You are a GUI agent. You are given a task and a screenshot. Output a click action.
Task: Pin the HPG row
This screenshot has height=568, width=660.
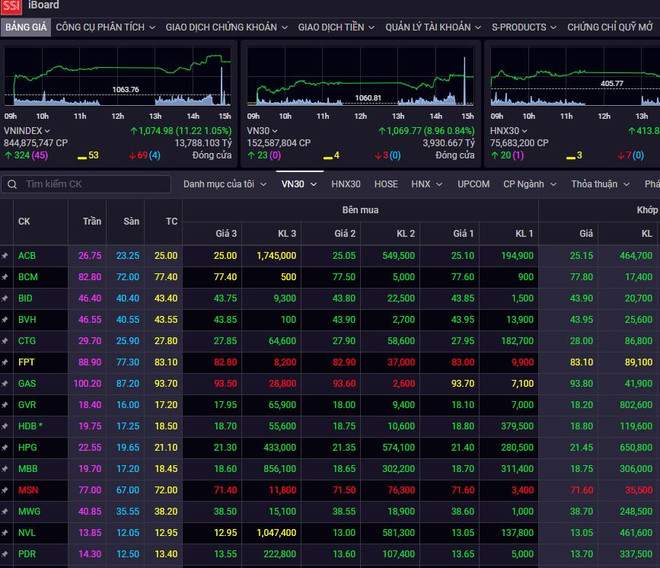click(5, 448)
